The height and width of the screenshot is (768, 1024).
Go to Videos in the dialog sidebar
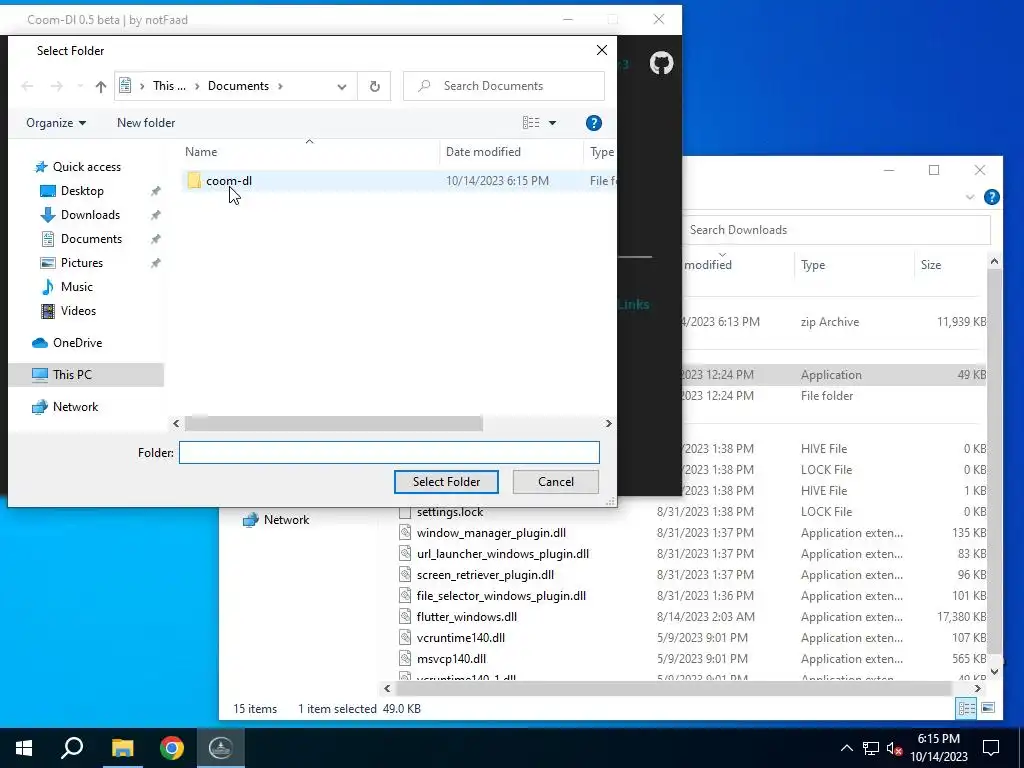point(78,311)
